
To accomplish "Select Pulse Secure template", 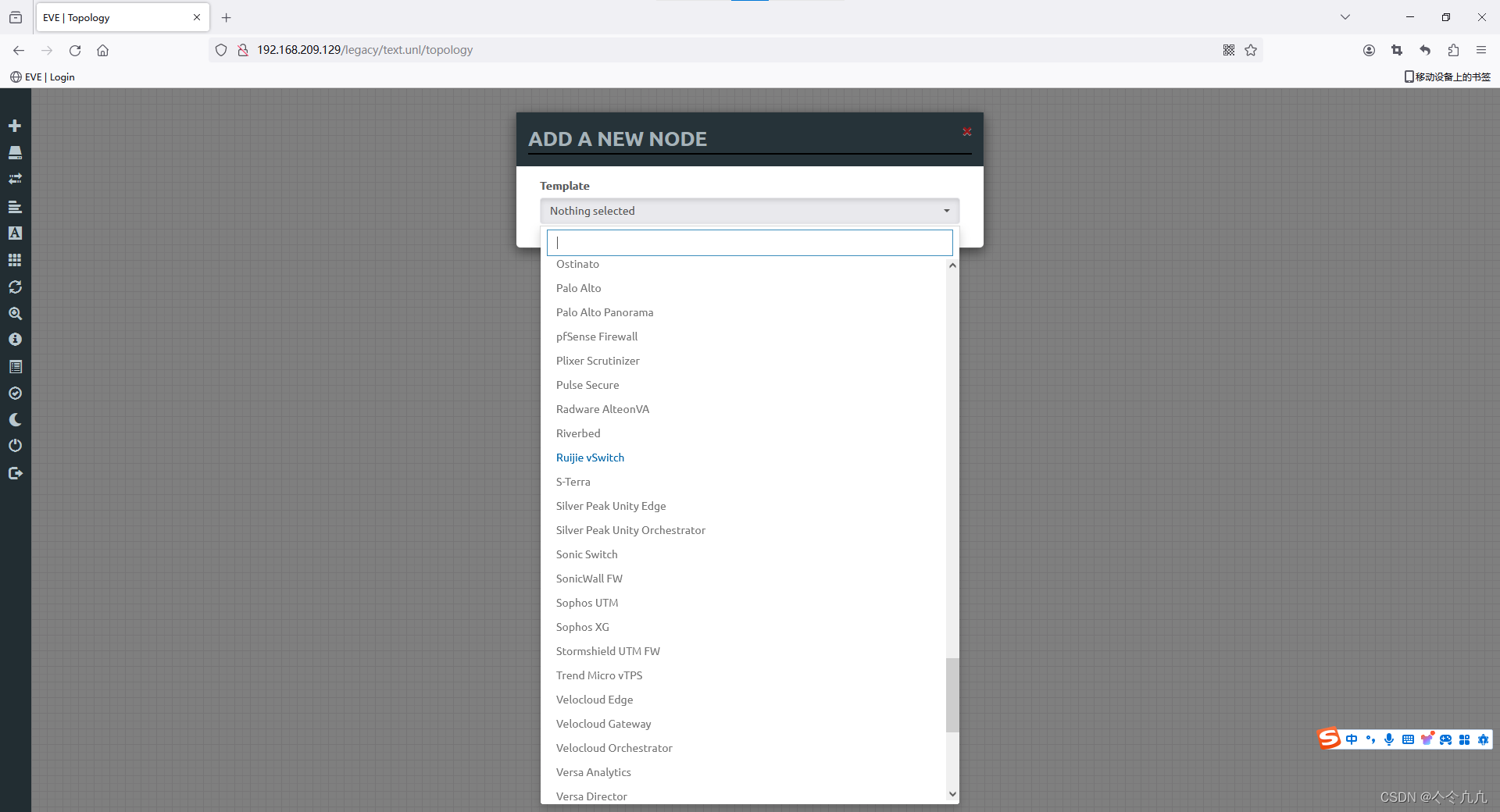I will tap(743, 385).
